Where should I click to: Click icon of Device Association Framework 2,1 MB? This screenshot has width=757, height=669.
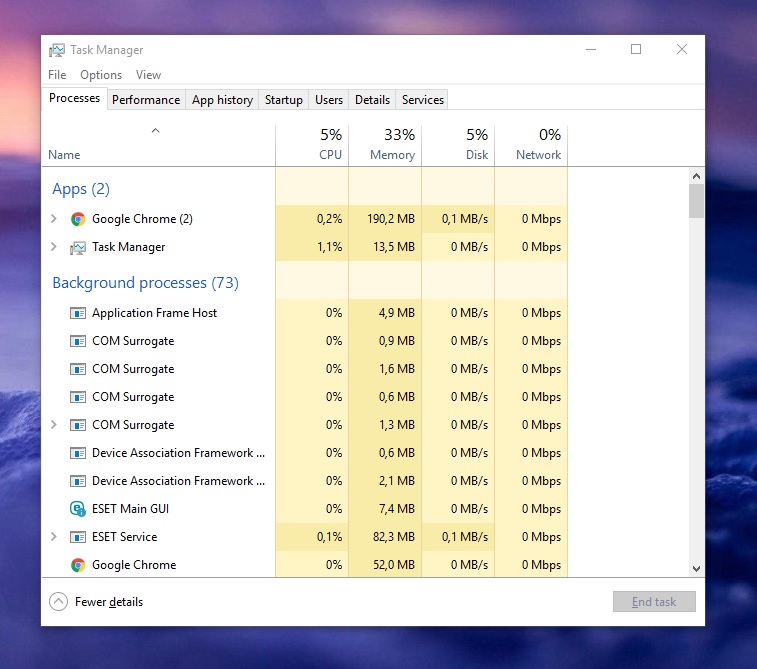[x=78, y=481]
